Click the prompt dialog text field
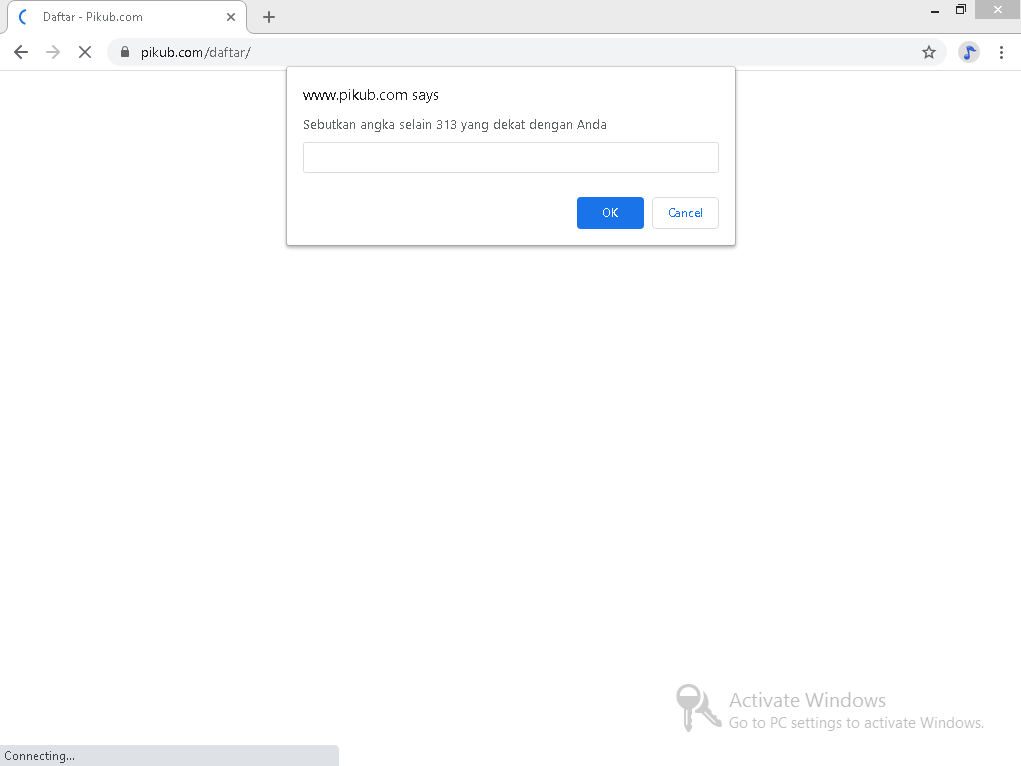The width and height of the screenshot is (1021, 766). point(510,157)
